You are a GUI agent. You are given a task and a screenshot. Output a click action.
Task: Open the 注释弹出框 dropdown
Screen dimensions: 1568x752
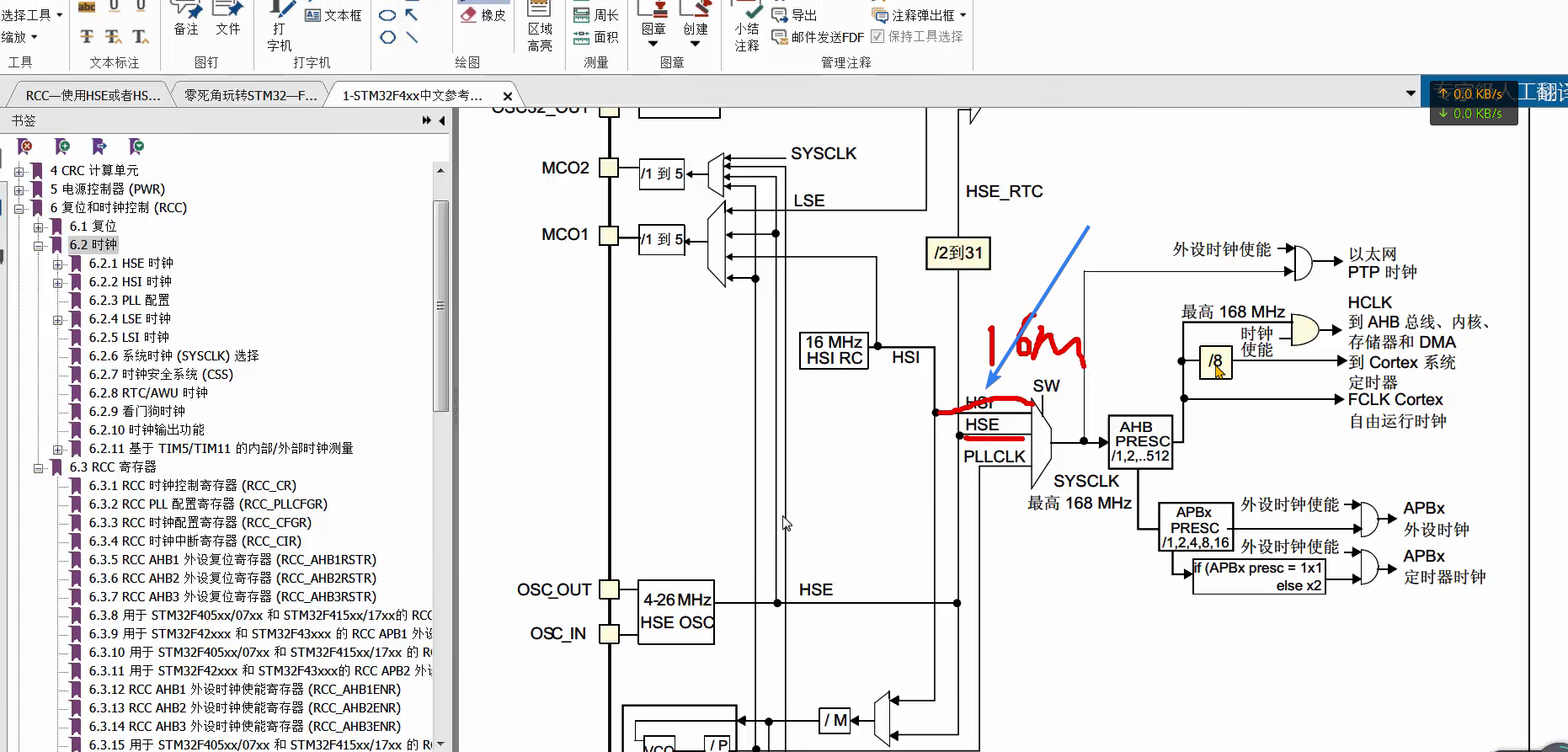coord(963,15)
